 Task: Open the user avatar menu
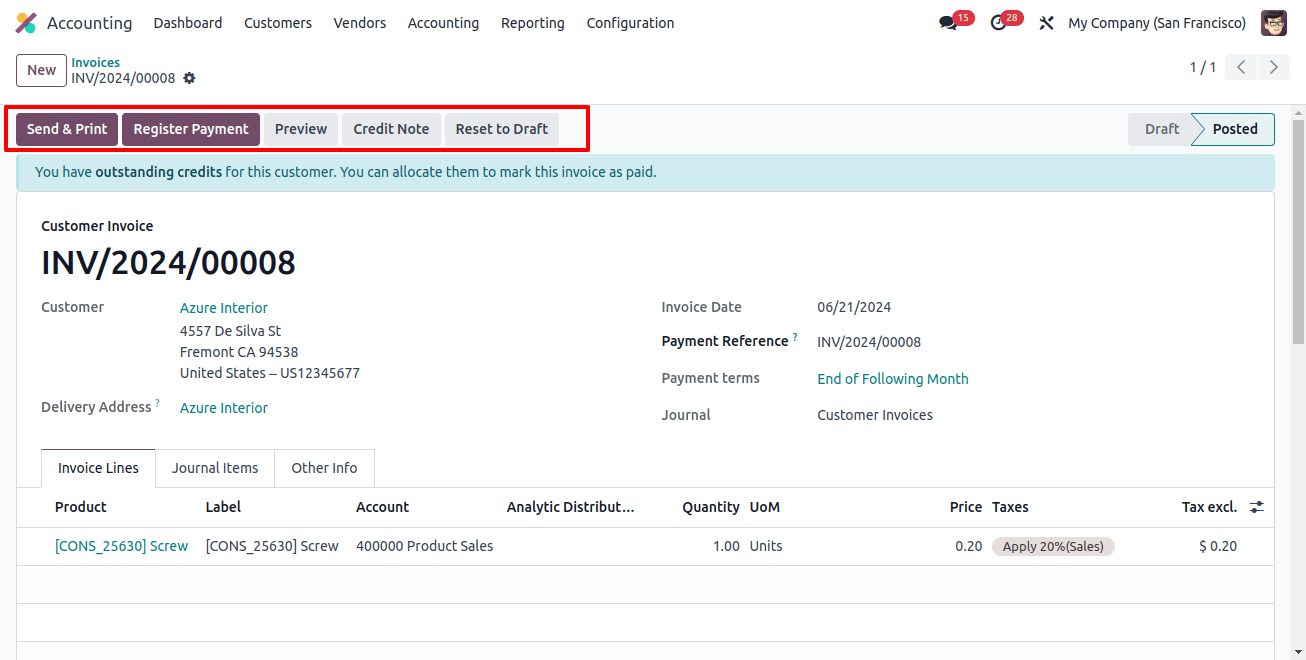[1274, 23]
